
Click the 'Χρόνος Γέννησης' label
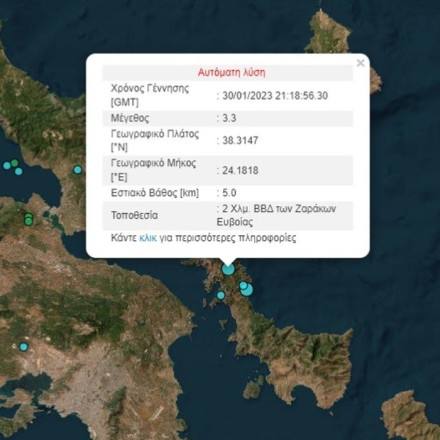[x=150, y=89]
